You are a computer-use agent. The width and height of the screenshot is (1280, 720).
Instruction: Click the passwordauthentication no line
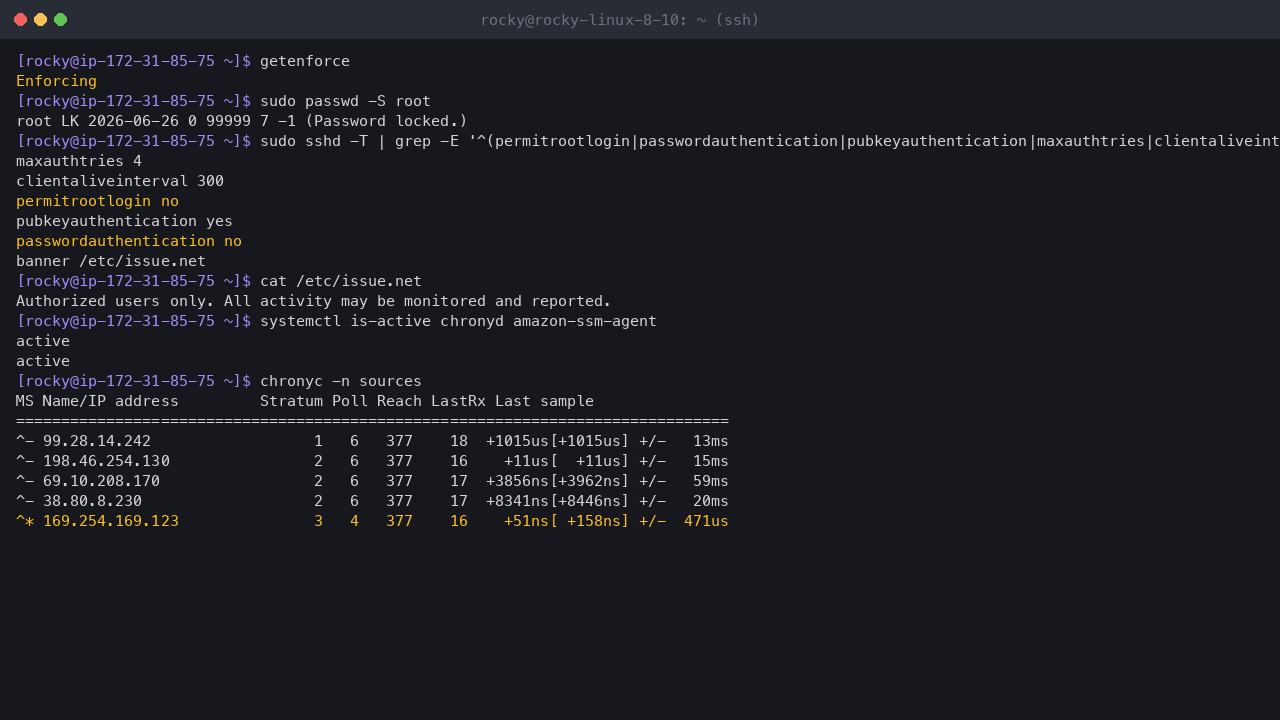tap(129, 241)
